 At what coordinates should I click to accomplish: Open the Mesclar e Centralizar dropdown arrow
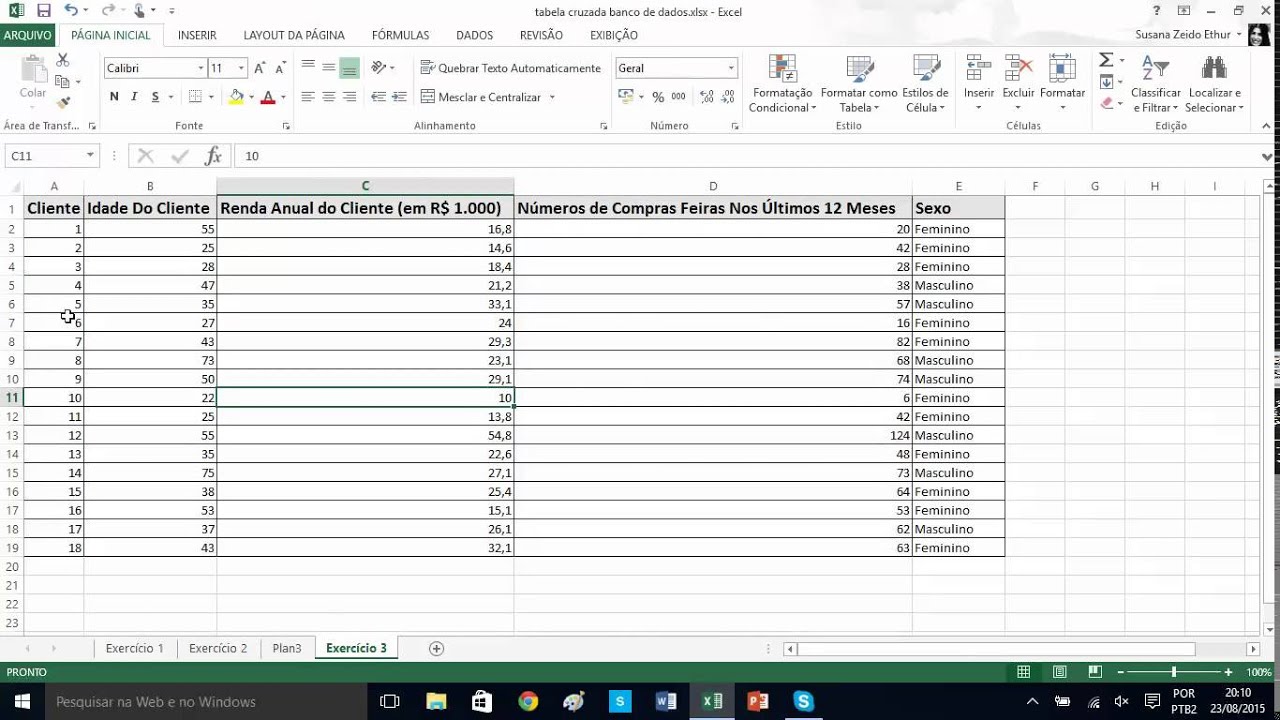(552, 97)
